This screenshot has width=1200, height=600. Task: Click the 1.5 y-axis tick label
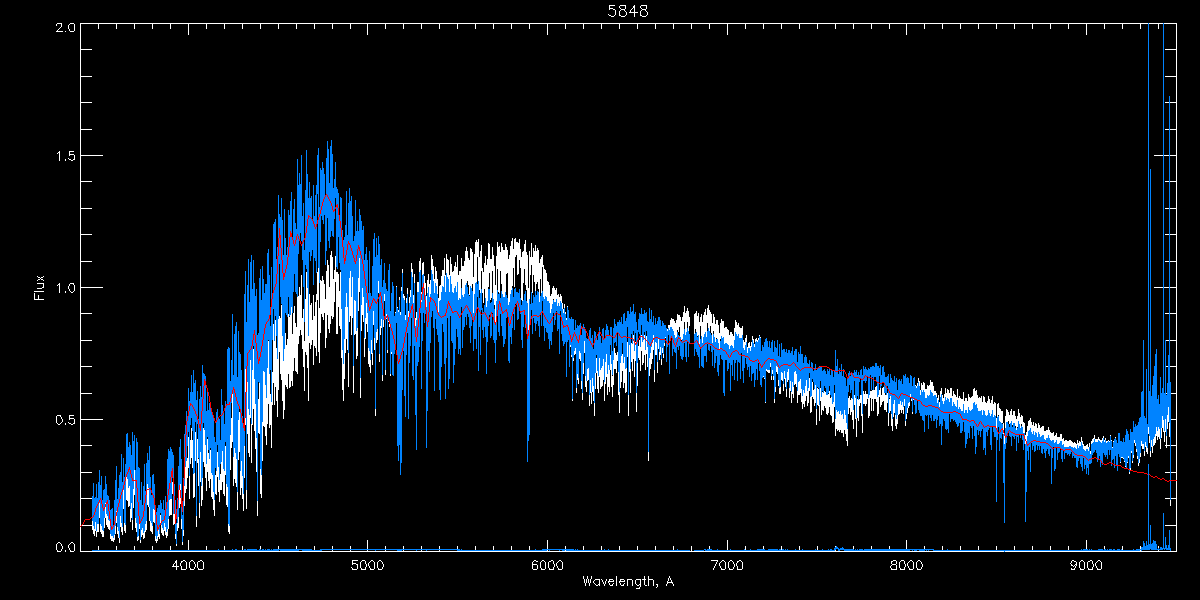(64, 156)
